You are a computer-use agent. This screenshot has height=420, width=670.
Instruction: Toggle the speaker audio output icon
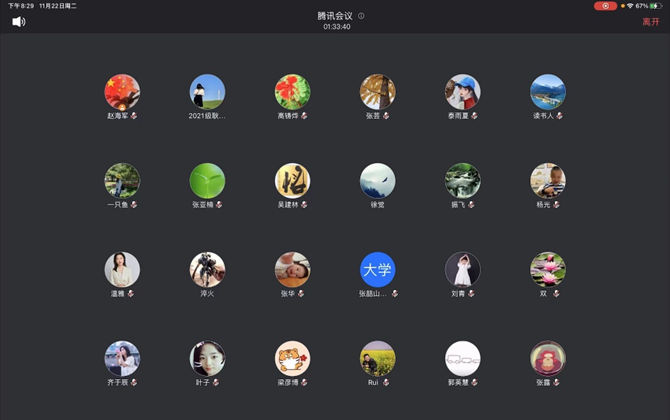tap(19, 21)
